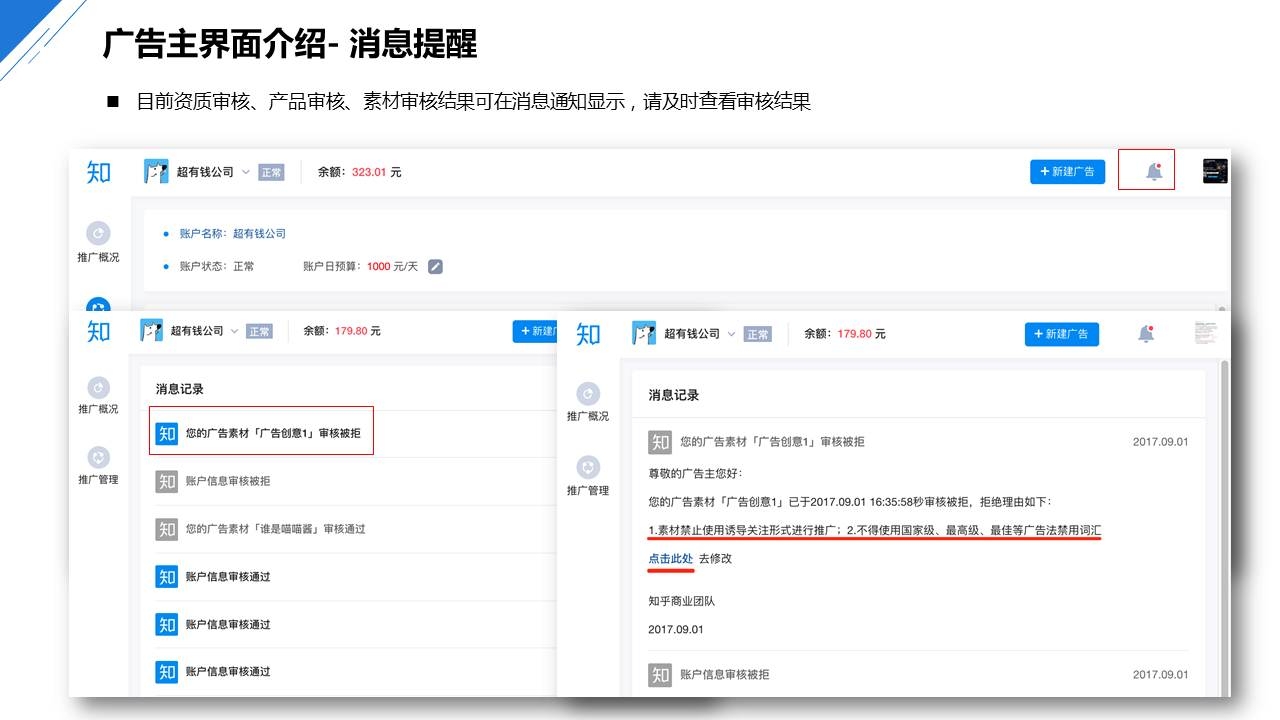Open the 谁是喵喵酱 审核通过 message in the list

click(275, 529)
